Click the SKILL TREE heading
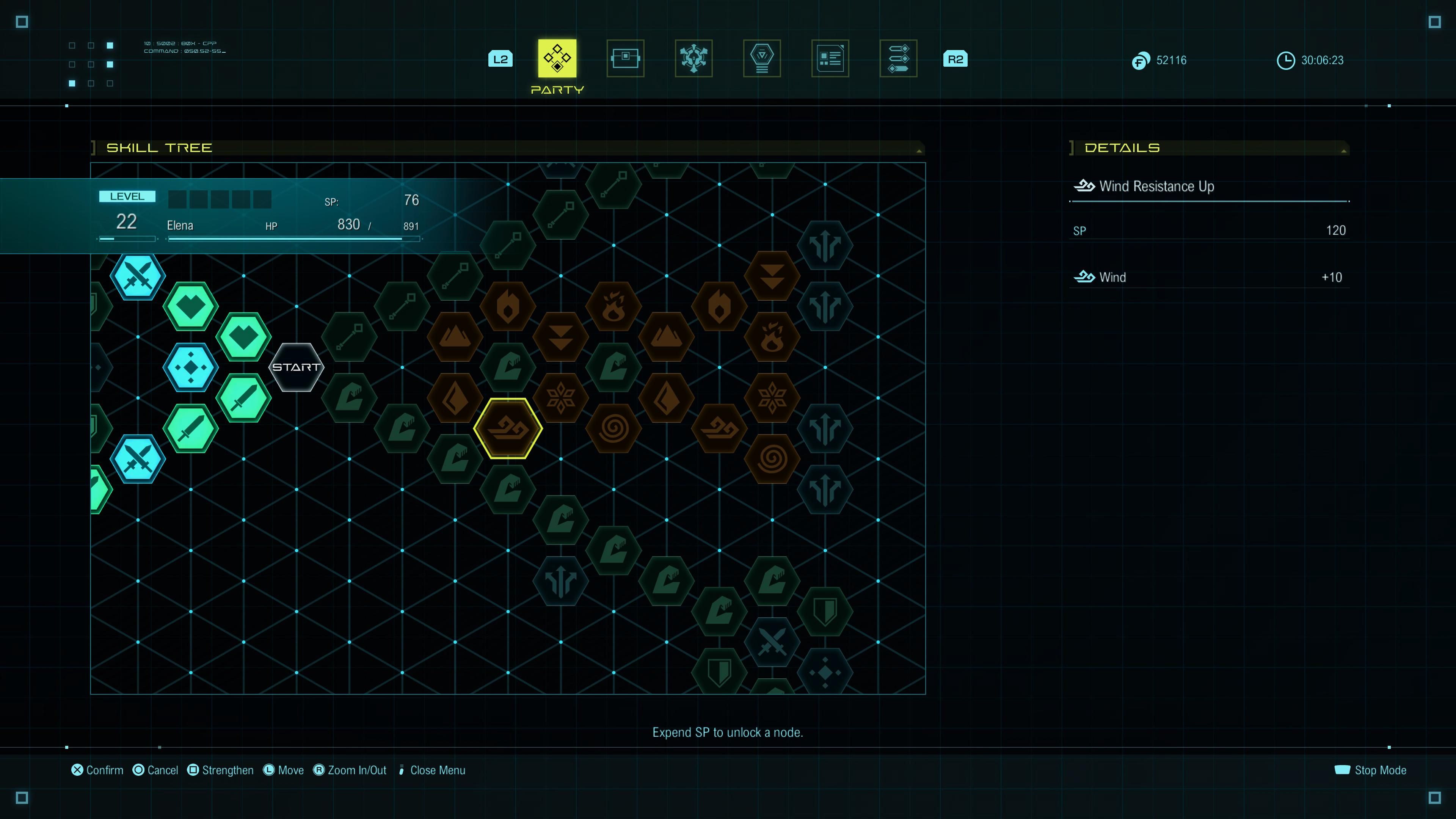This screenshot has height=819, width=1456. coord(159,147)
